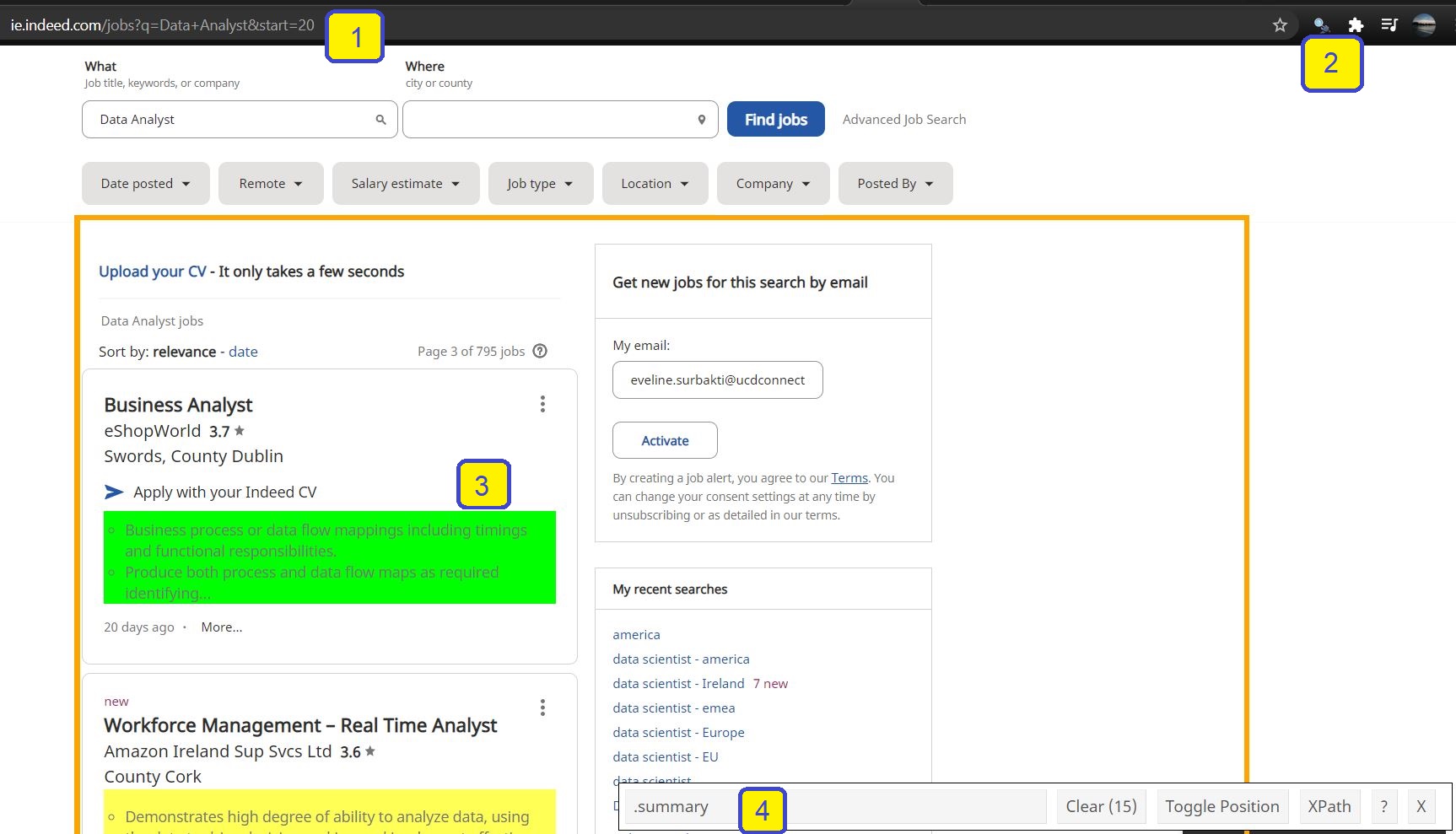Click the 7 new label

(770, 684)
